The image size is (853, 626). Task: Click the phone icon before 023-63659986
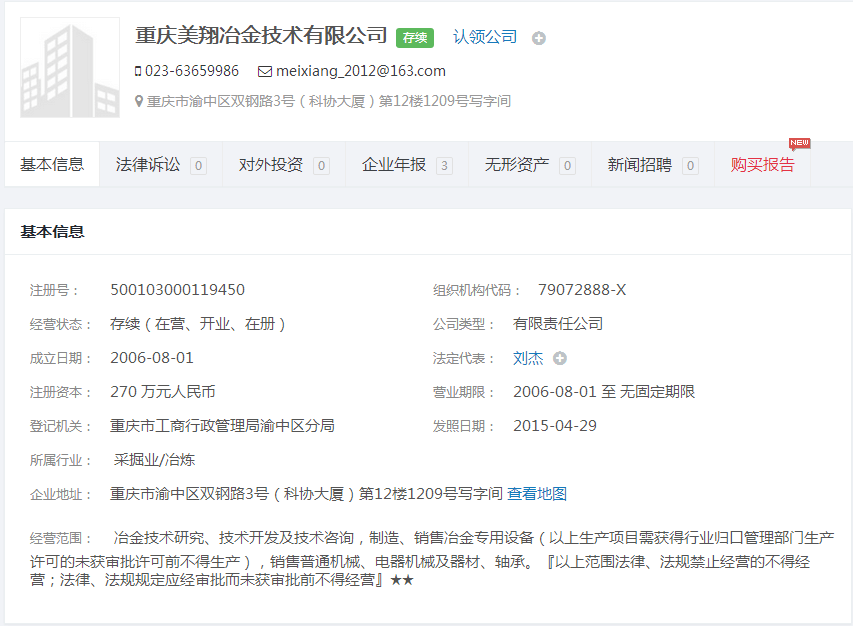click(x=138, y=71)
